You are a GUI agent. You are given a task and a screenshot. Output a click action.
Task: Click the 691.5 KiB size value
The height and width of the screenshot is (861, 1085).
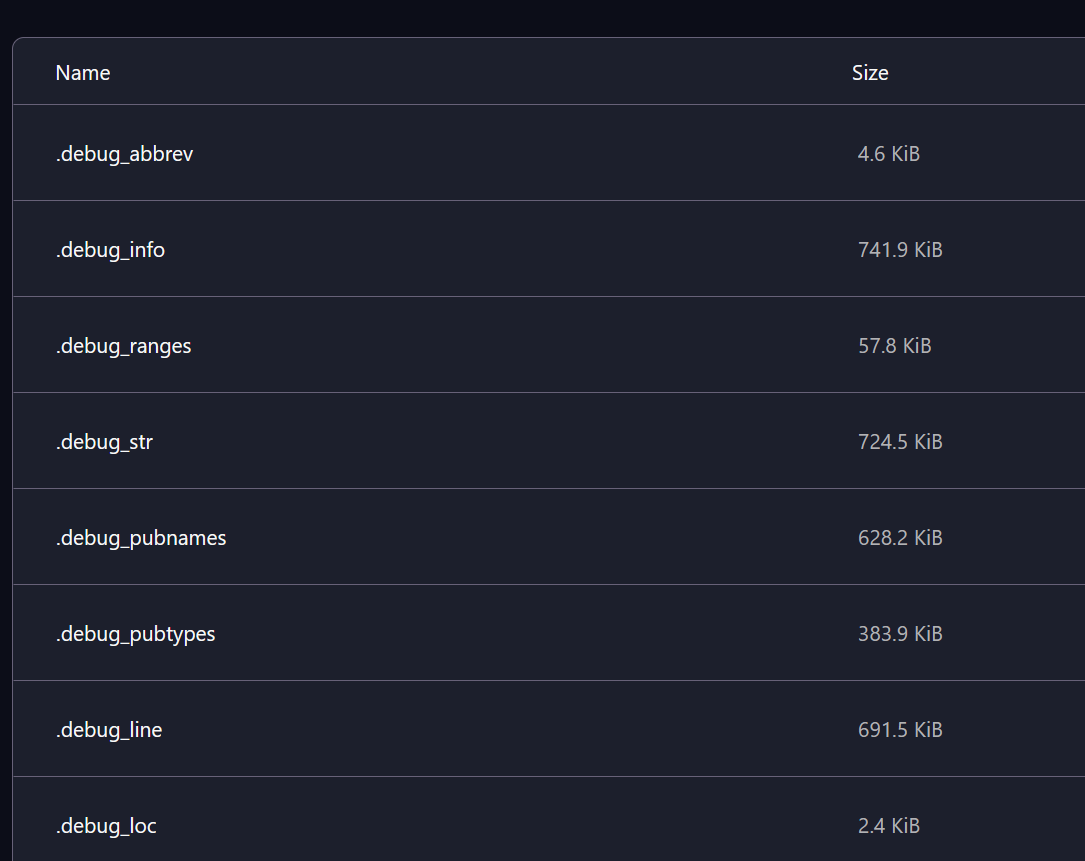tap(900, 730)
